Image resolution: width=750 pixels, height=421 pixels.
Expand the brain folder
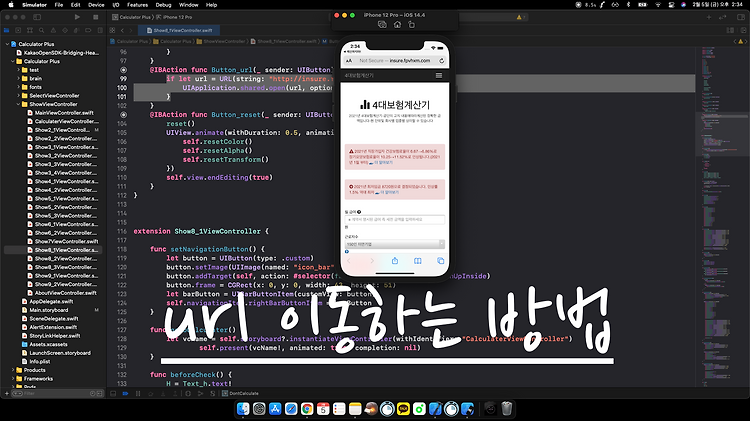tap(19, 78)
